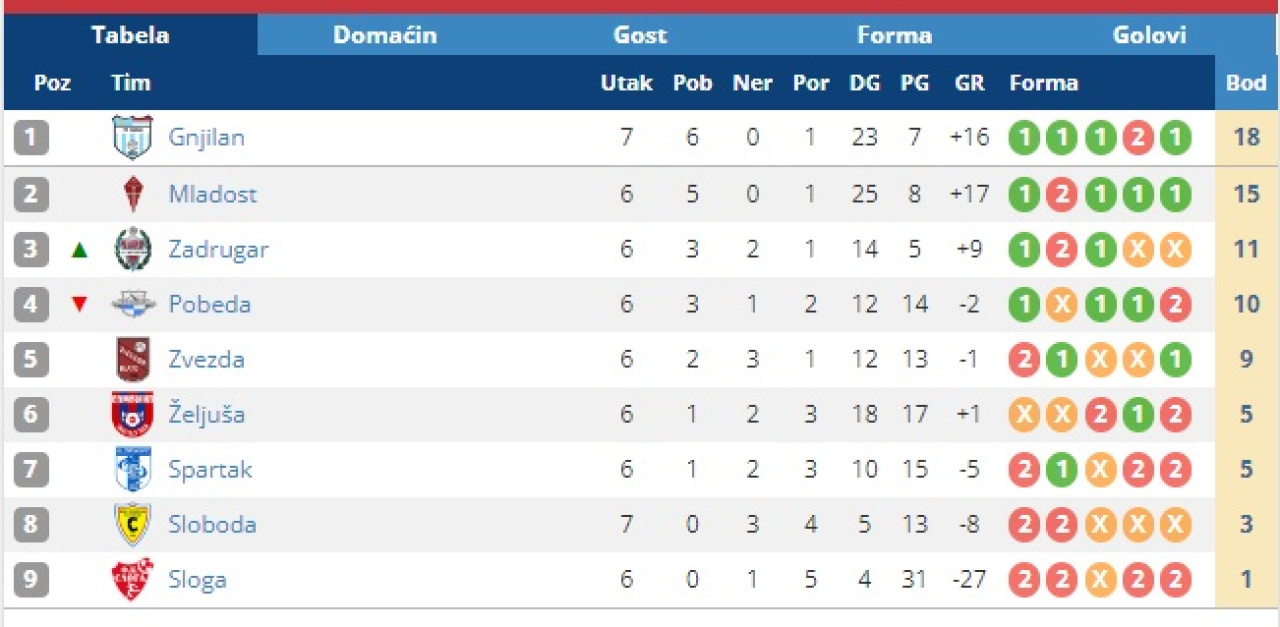Click the Željuša team badge

[132, 414]
